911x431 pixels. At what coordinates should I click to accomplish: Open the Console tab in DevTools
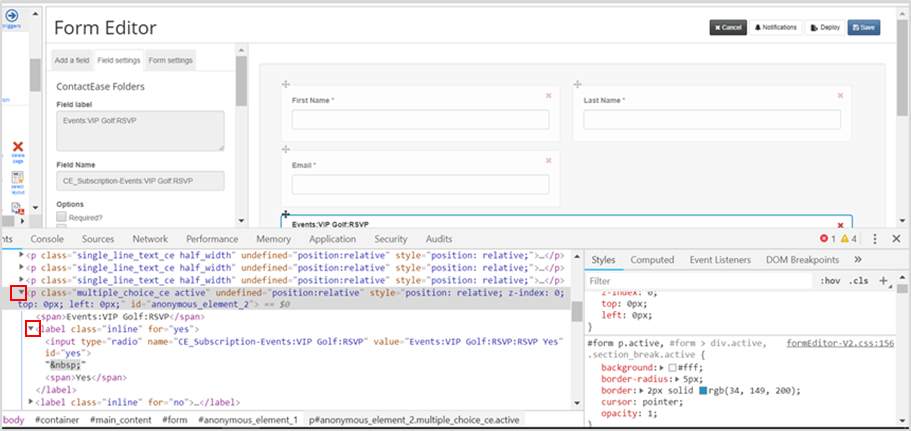[47, 239]
